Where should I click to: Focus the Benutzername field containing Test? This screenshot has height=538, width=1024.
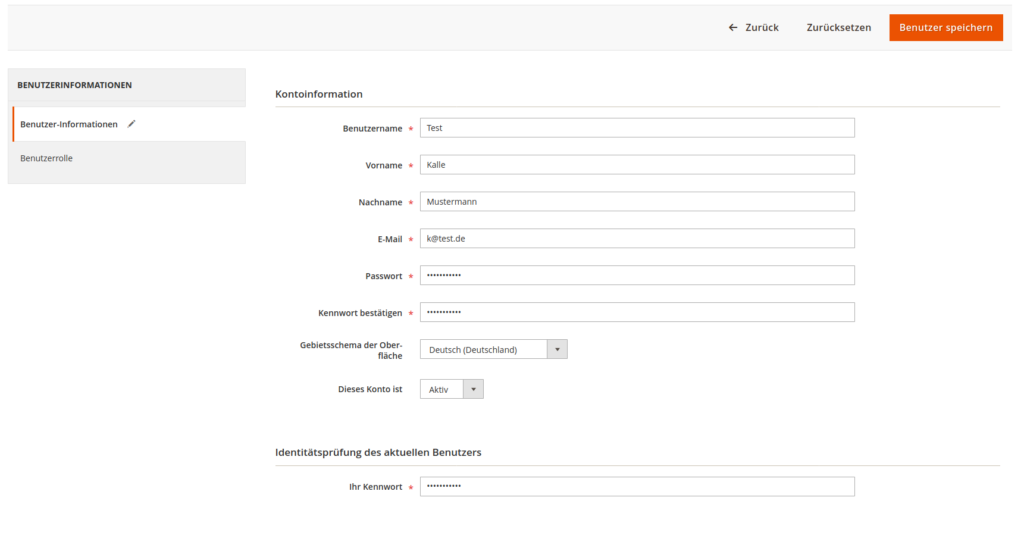637,128
